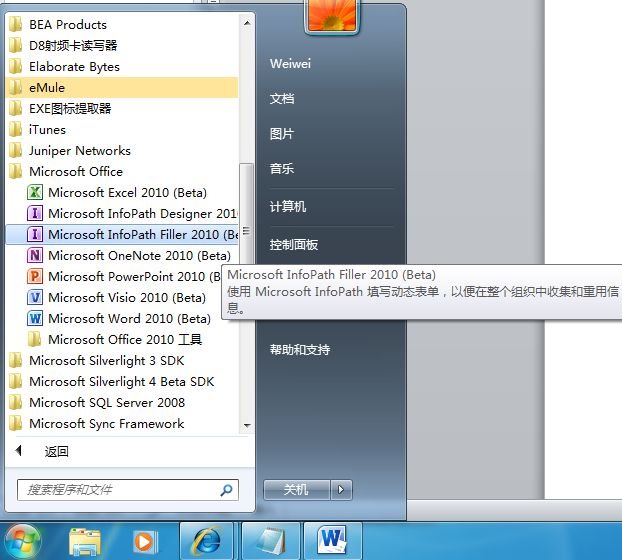622x560 pixels.
Task: Launch Microsoft OneNote 2010 (Beta)
Action: pos(122,255)
